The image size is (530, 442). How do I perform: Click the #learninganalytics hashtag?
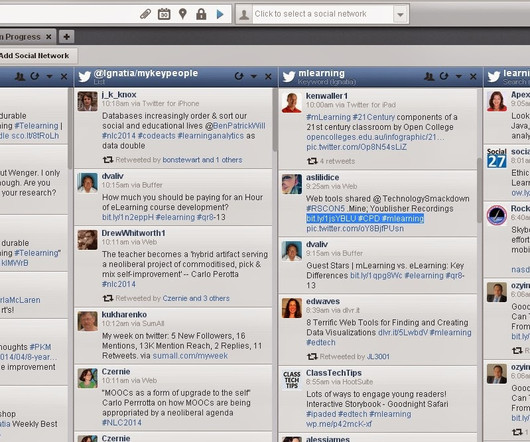point(211,136)
